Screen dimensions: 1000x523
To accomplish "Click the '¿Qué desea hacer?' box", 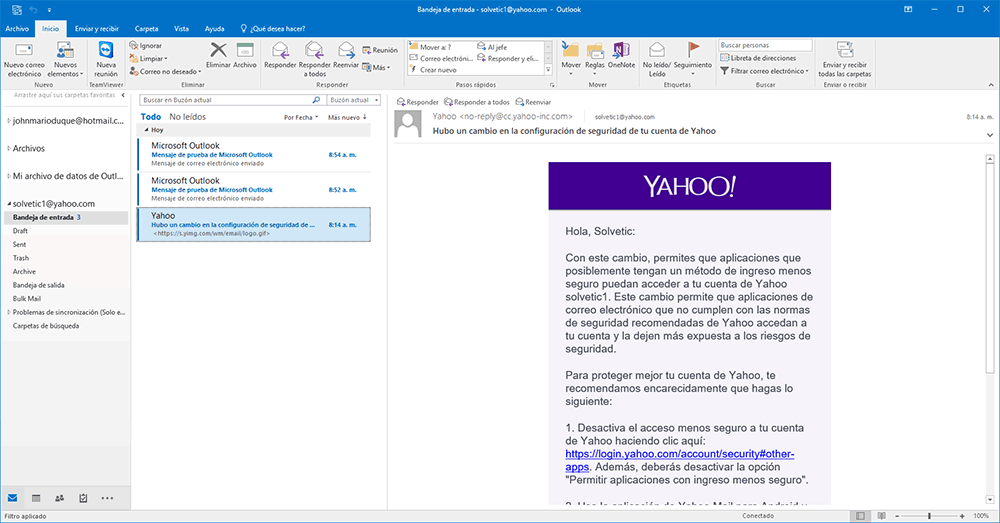I will pyautogui.click(x=273, y=29).
